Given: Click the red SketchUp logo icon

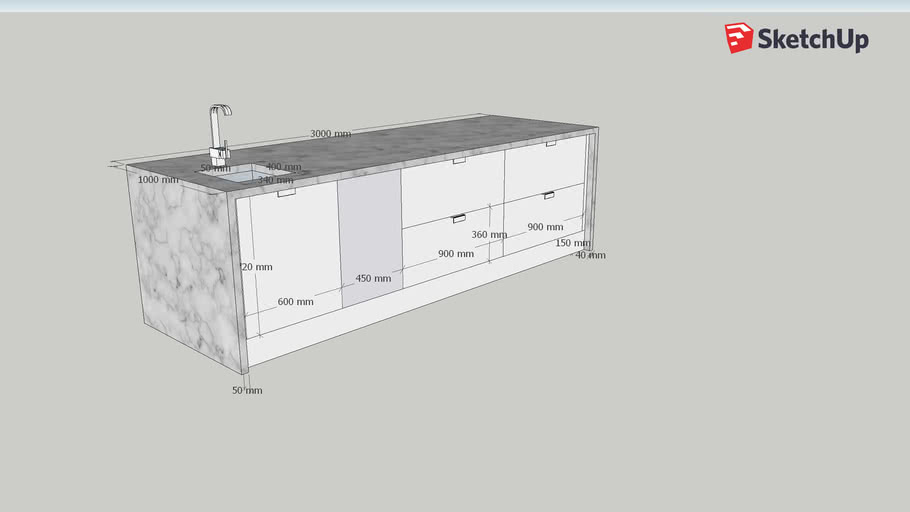Looking at the screenshot, I should tap(739, 38).
